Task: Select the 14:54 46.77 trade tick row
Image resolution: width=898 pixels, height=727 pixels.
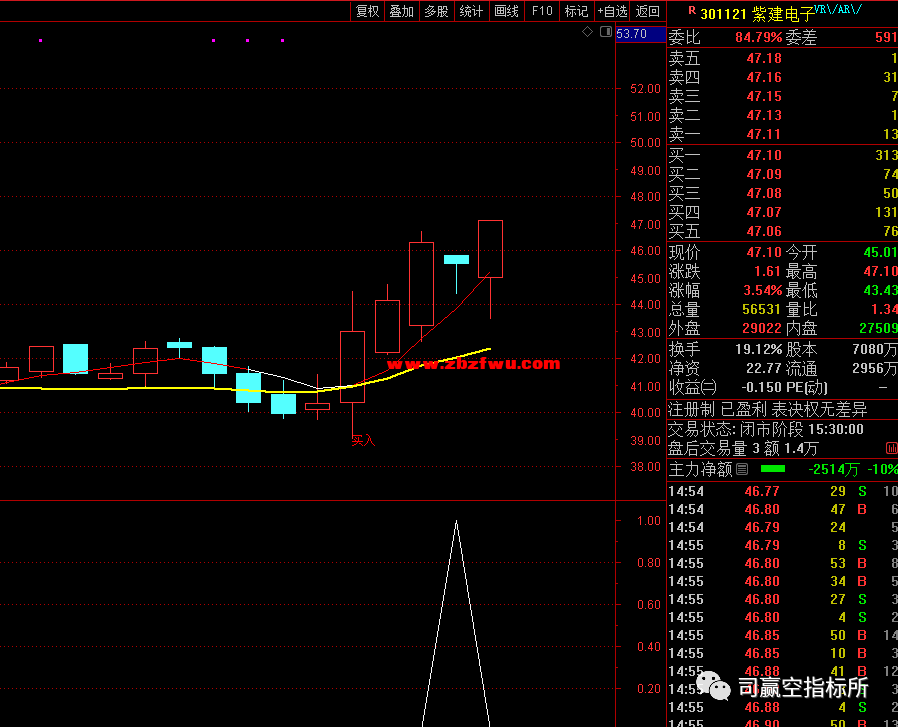Action: (782, 491)
